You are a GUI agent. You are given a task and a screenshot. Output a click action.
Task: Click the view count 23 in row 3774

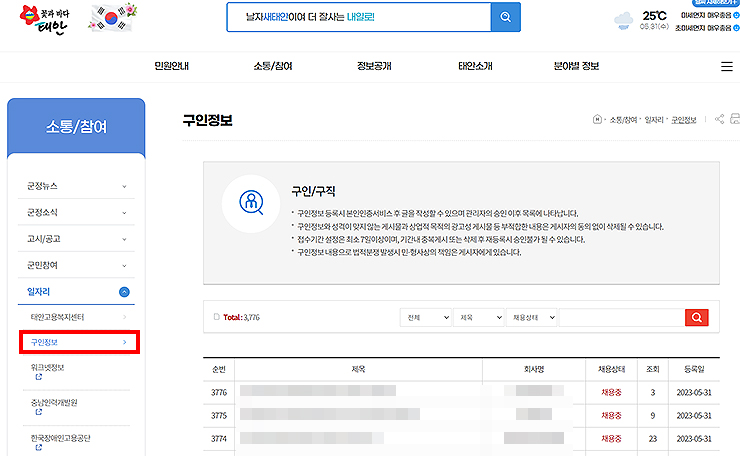pyautogui.click(x=653, y=439)
